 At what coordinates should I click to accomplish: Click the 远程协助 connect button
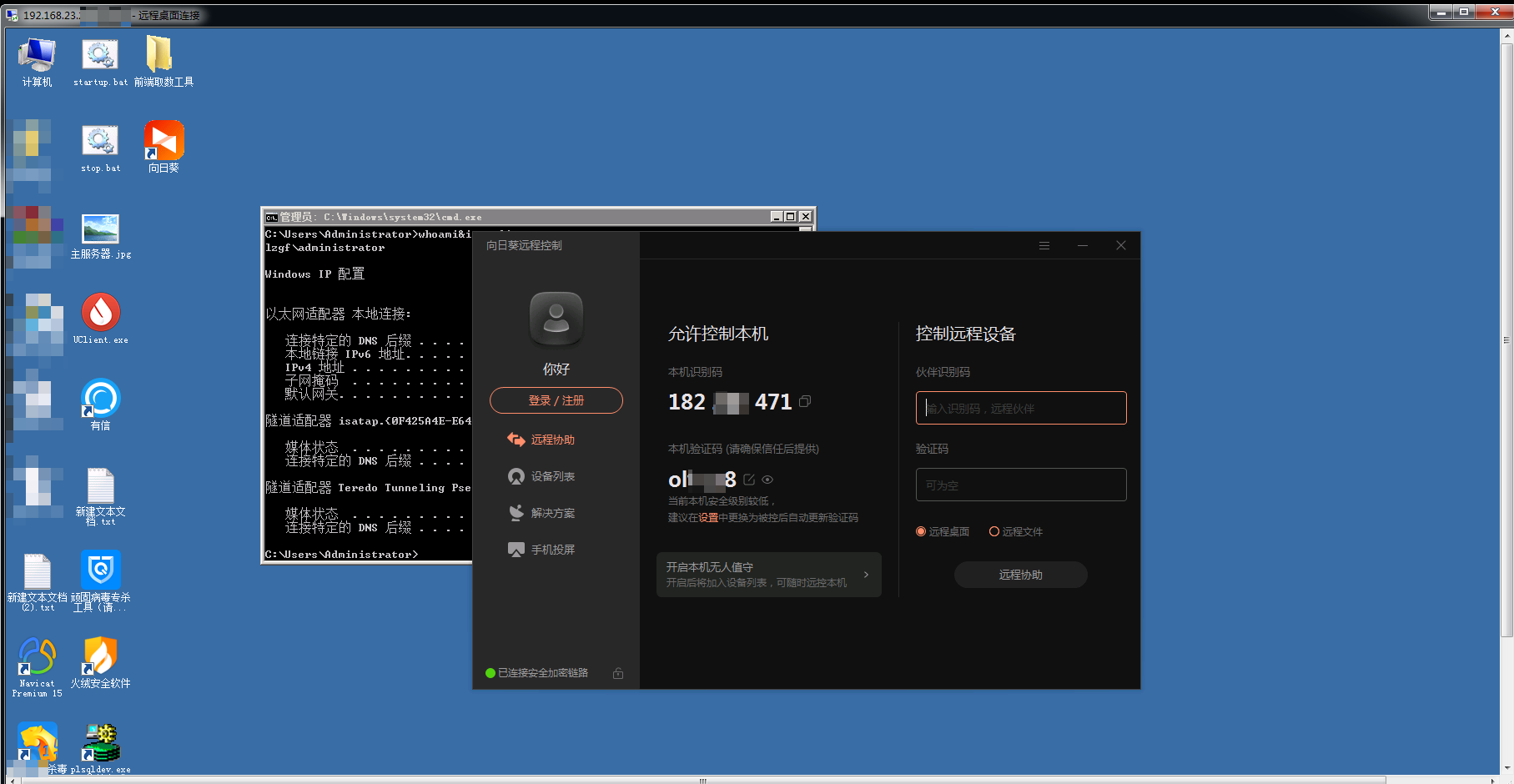(1020, 575)
